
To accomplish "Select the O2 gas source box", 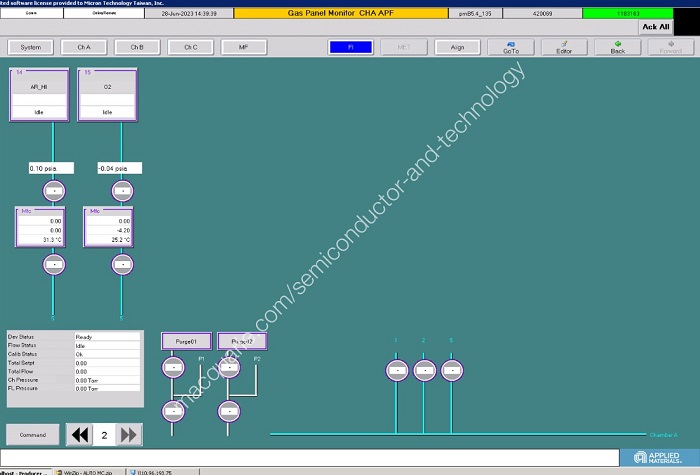I will click(107, 95).
